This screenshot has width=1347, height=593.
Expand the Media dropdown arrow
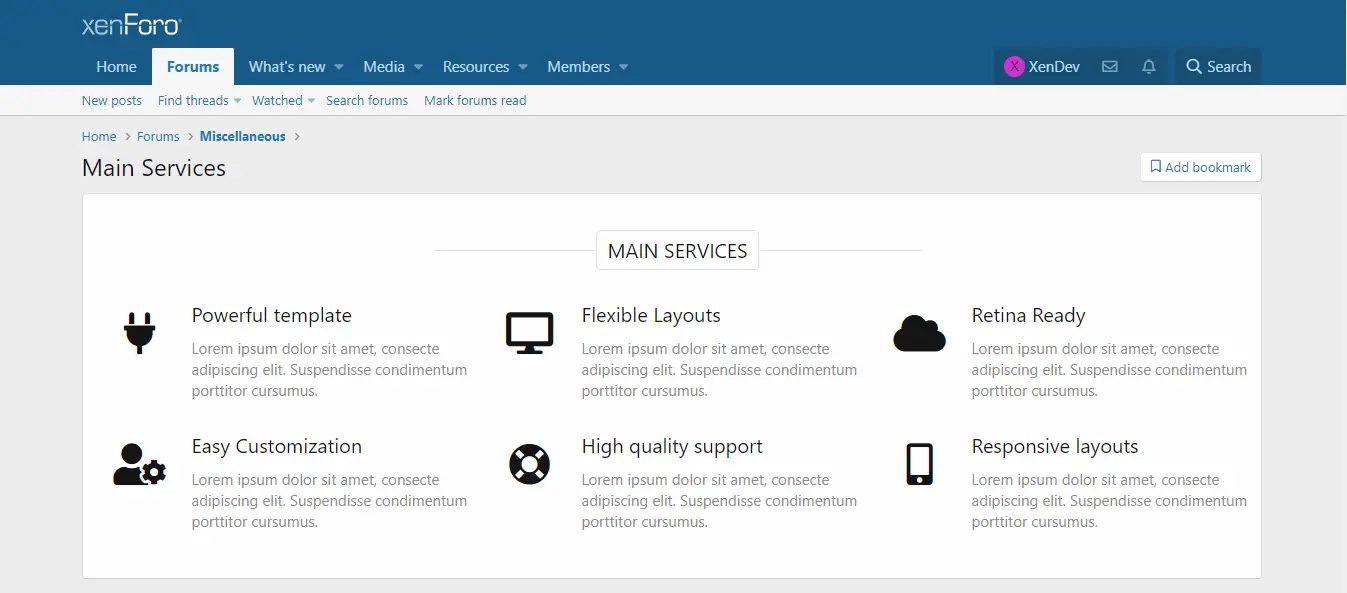418,67
